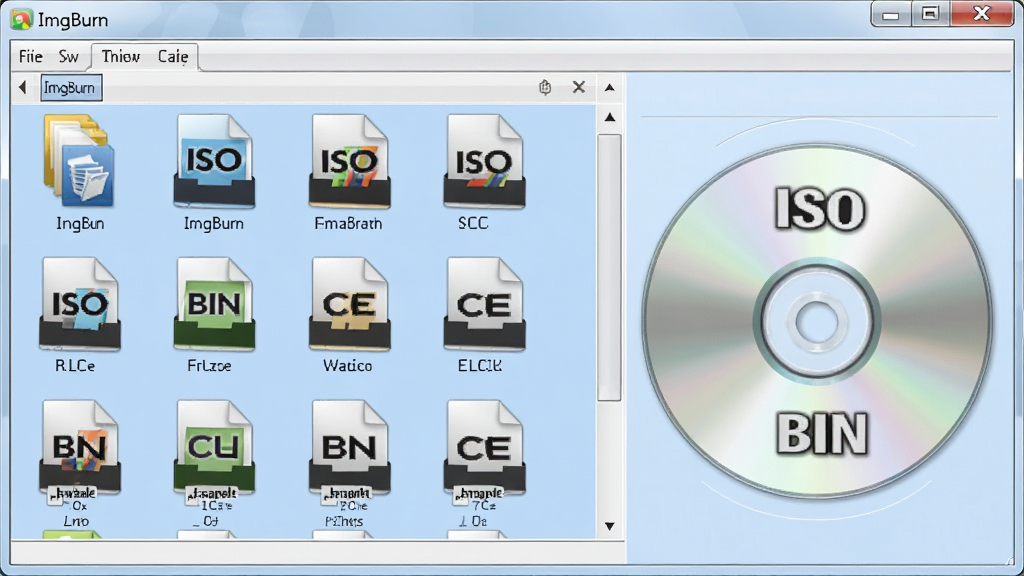The image size is (1024, 576).
Task: Click the ISO BIN disc preview image
Action: tap(817, 322)
